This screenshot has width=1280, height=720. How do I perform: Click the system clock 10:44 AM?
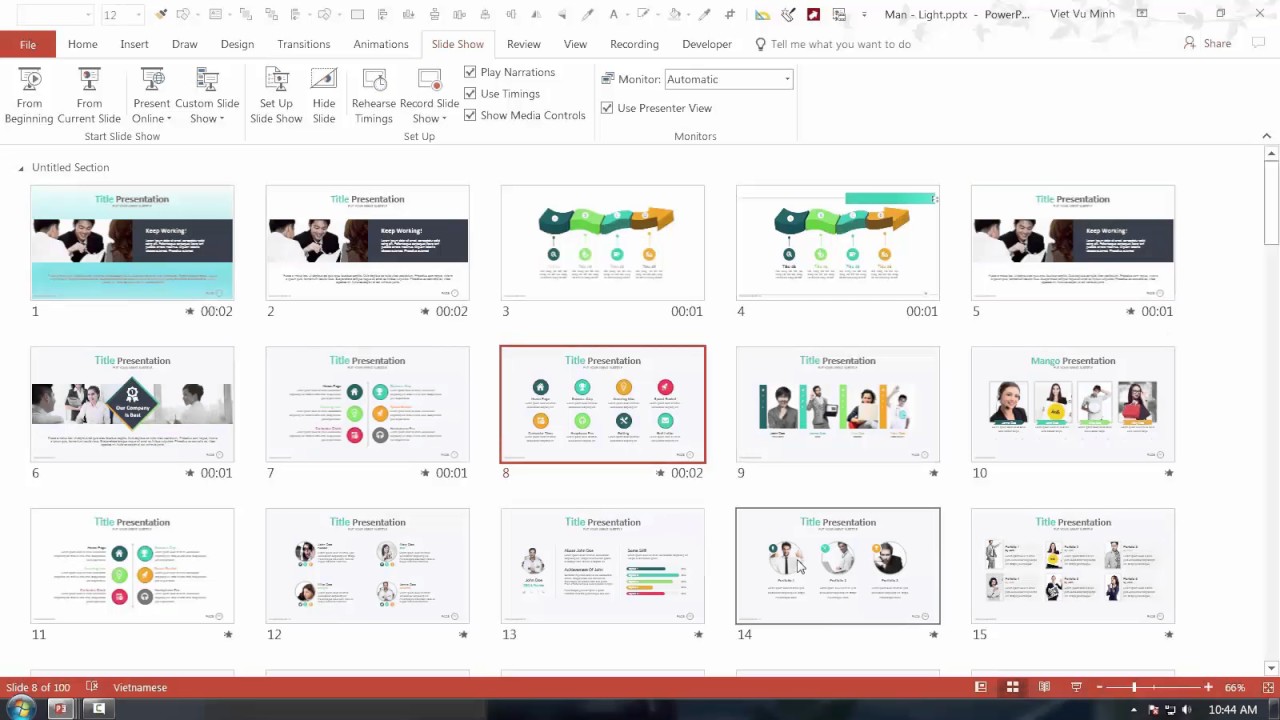[1232, 710]
